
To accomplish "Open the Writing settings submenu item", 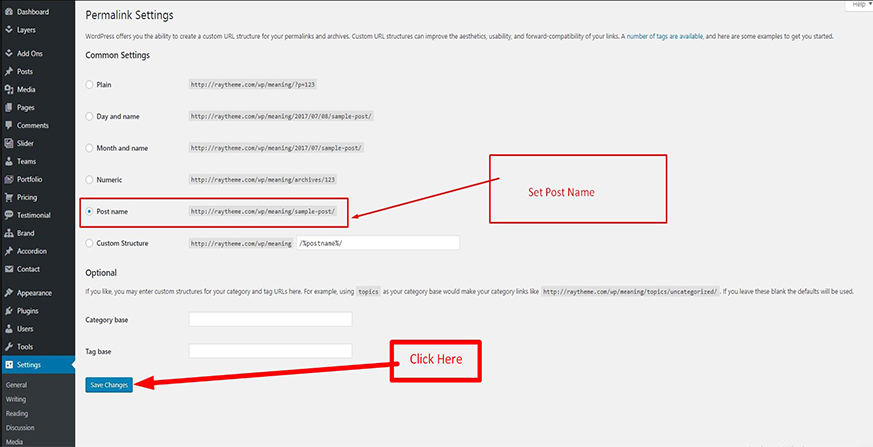I will point(16,398).
